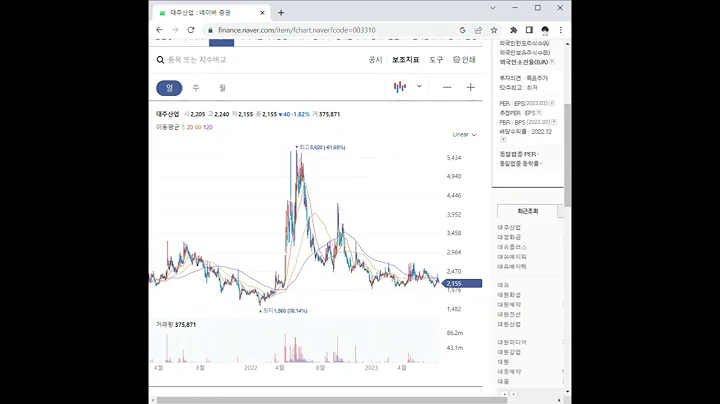Open the tab search chevron in the title bar
This screenshot has height=404, width=720.
pos(493,8)
